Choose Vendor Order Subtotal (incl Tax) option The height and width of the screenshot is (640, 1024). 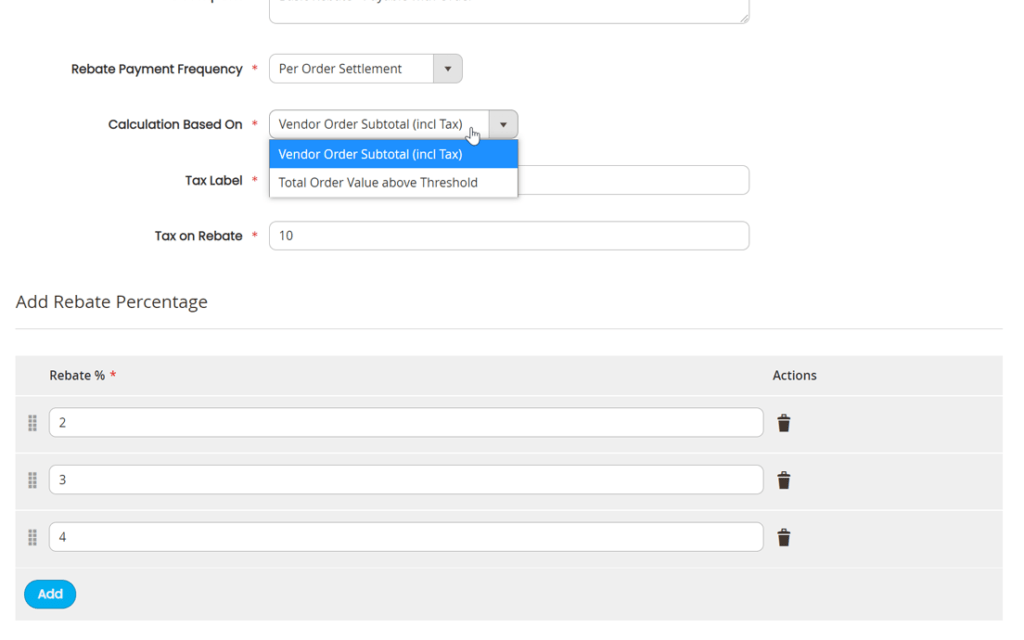pyautogui.click(x=393, y=154)
